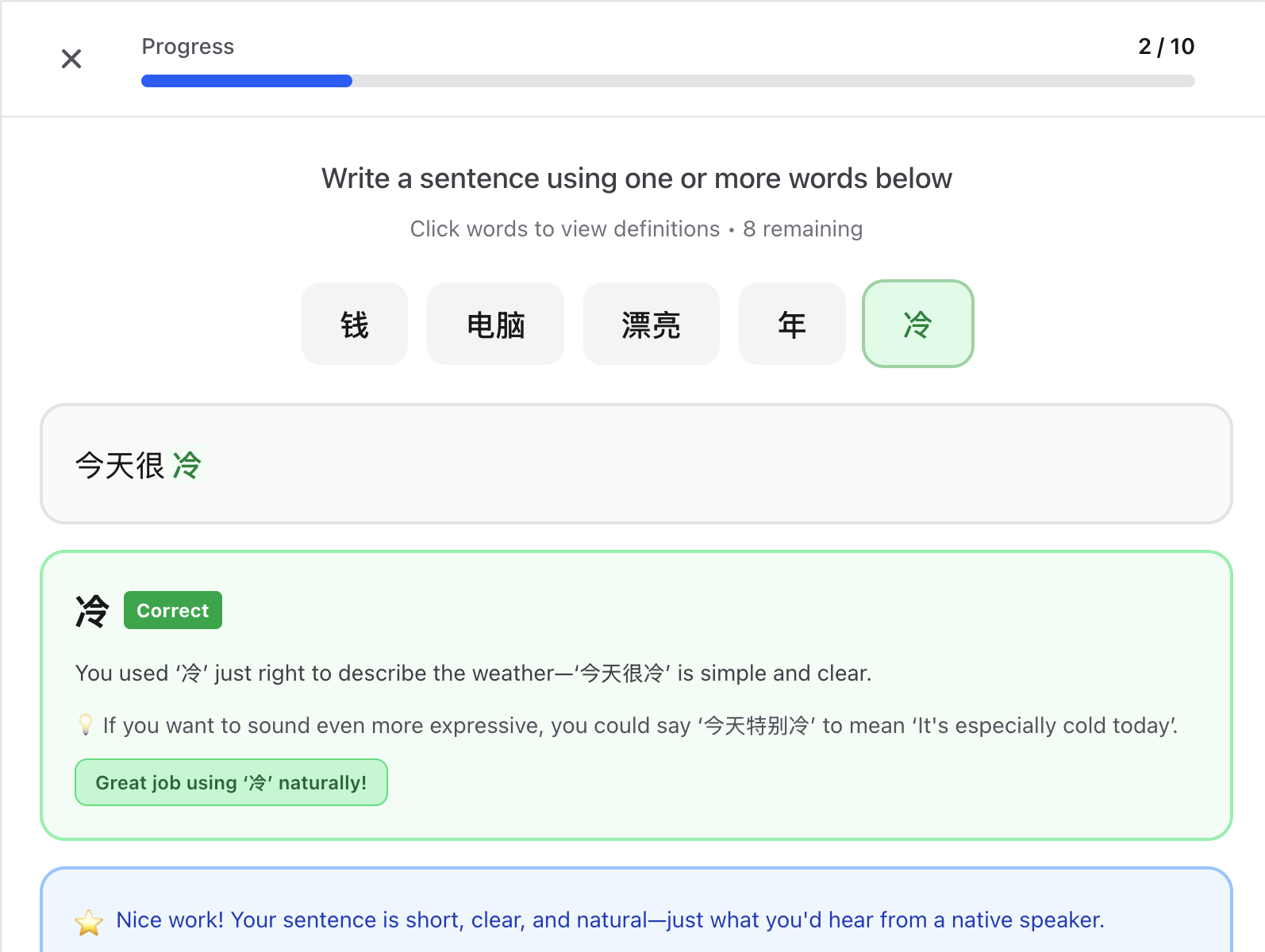This screenshot has height=952, width=1265.
Task: Click the 2 / 10 progress counter
Action: click(x=1165, y=47)
